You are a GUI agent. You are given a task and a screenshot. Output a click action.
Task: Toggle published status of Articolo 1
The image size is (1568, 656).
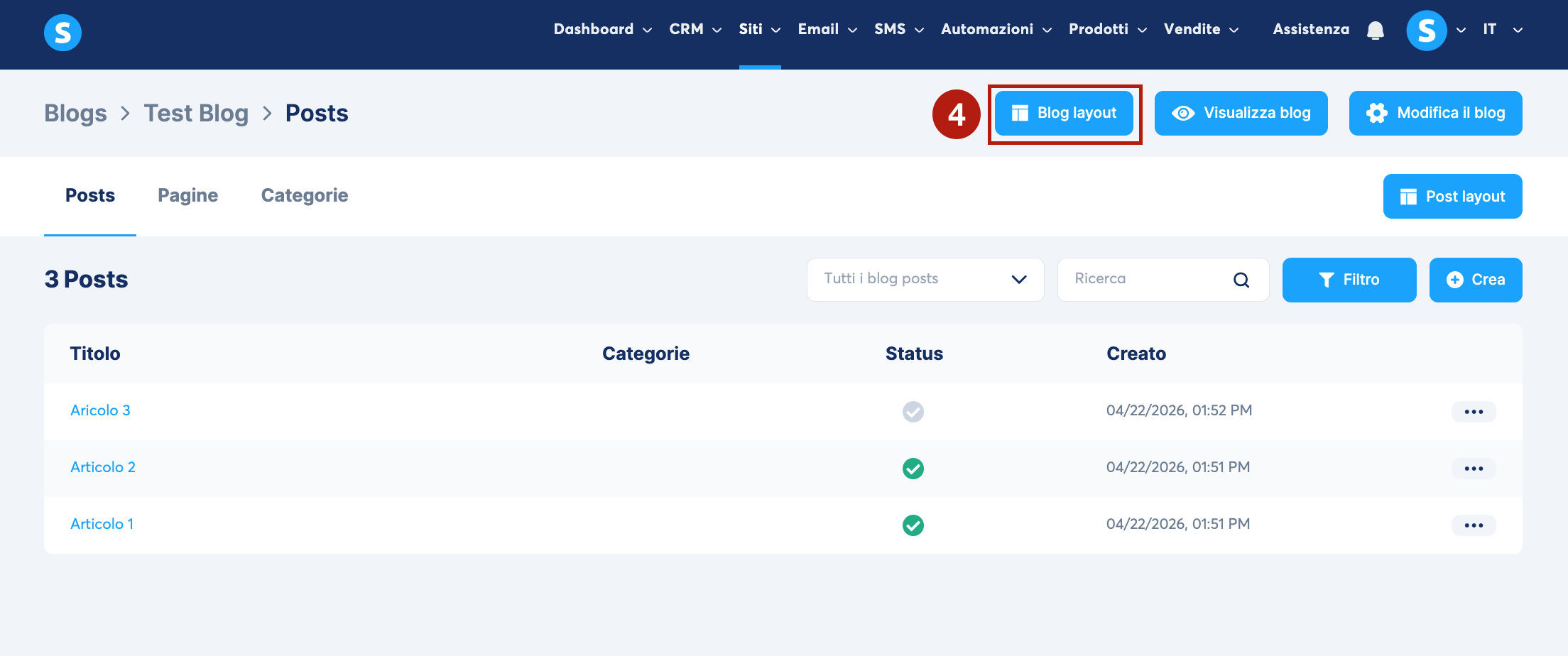pyautogui.click(x=913, y=525)
